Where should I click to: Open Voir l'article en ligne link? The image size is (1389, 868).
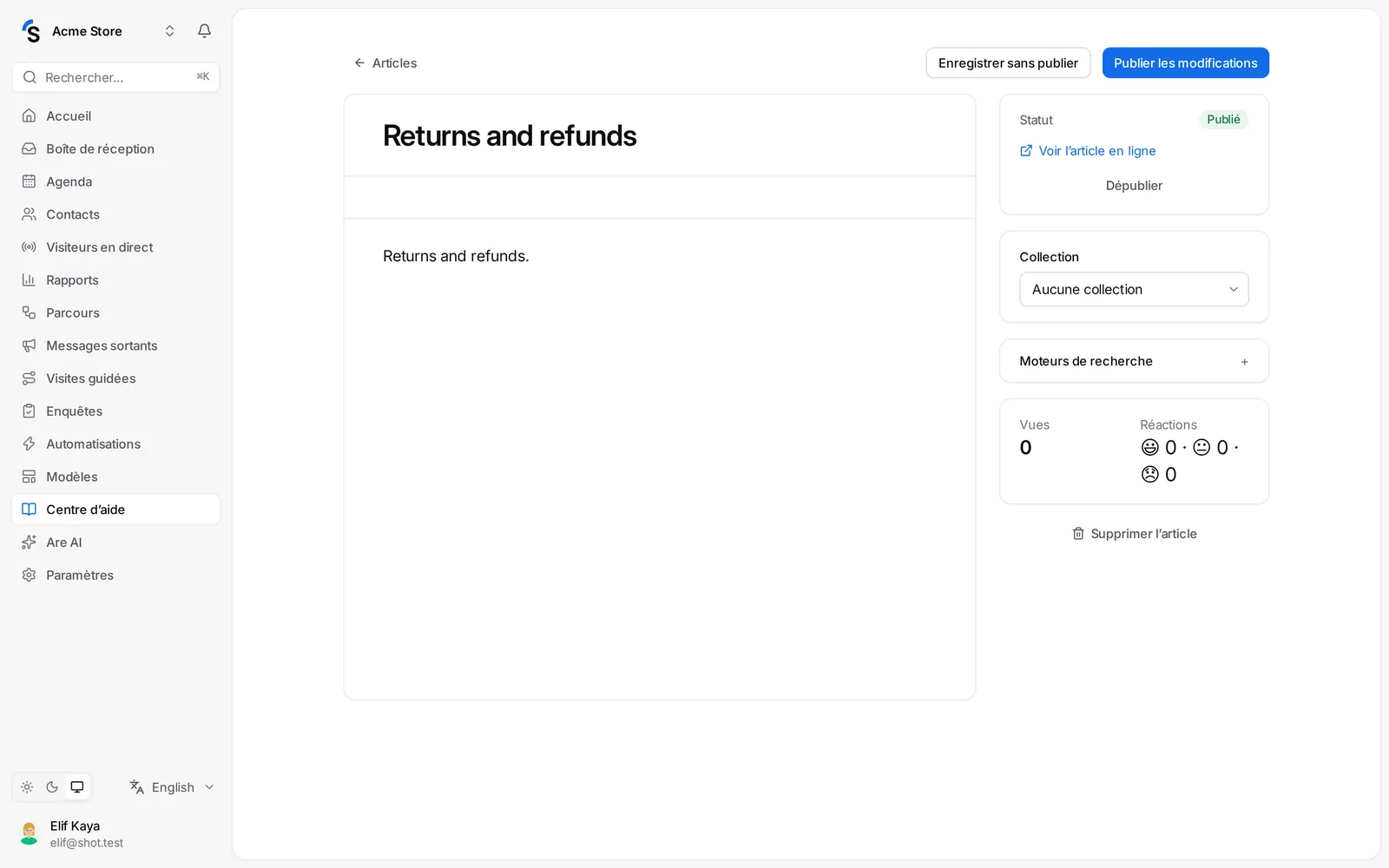click(x=1088, y=151)
